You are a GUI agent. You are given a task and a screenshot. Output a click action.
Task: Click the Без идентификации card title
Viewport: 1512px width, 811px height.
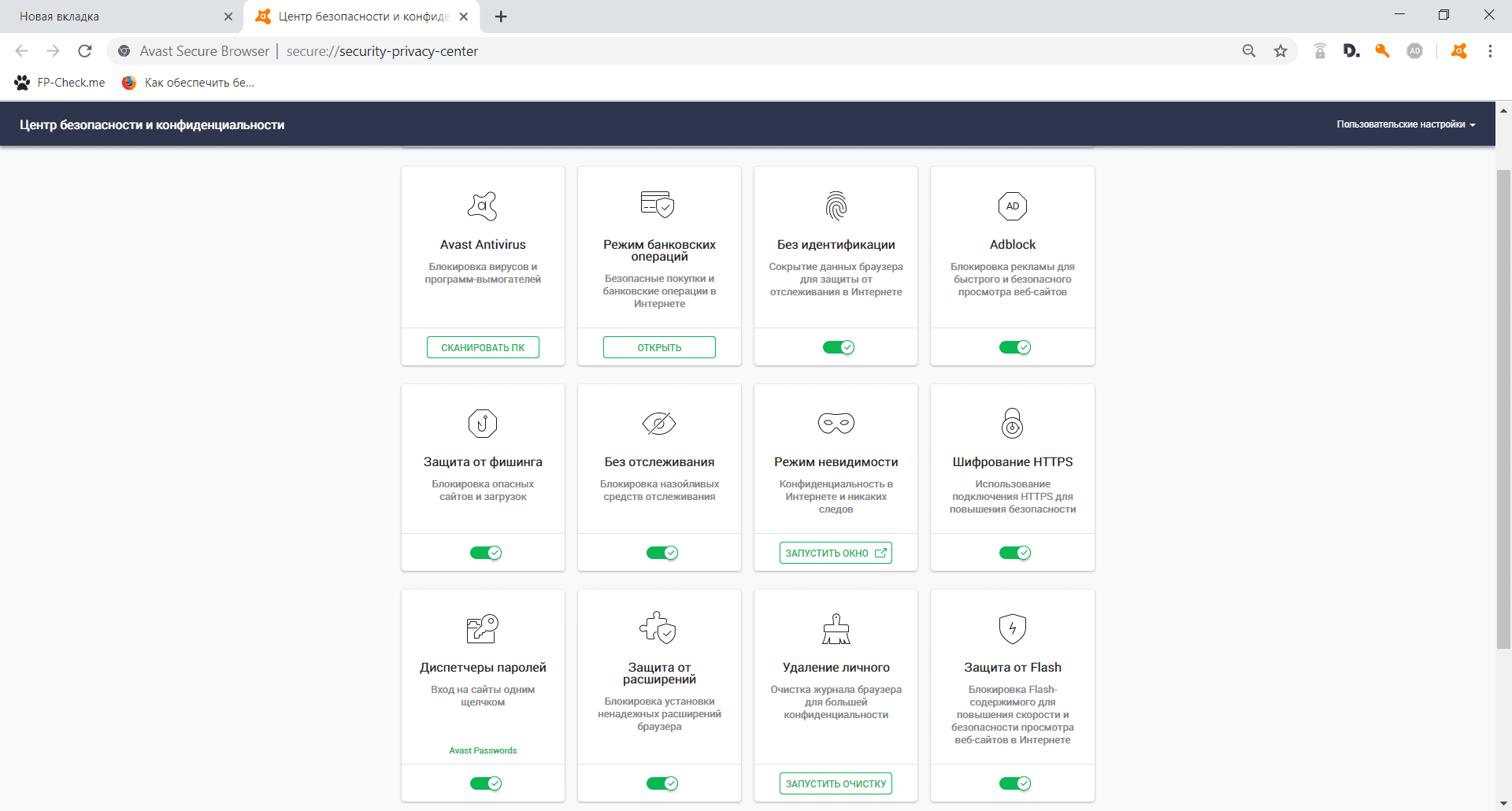[836, 245]
